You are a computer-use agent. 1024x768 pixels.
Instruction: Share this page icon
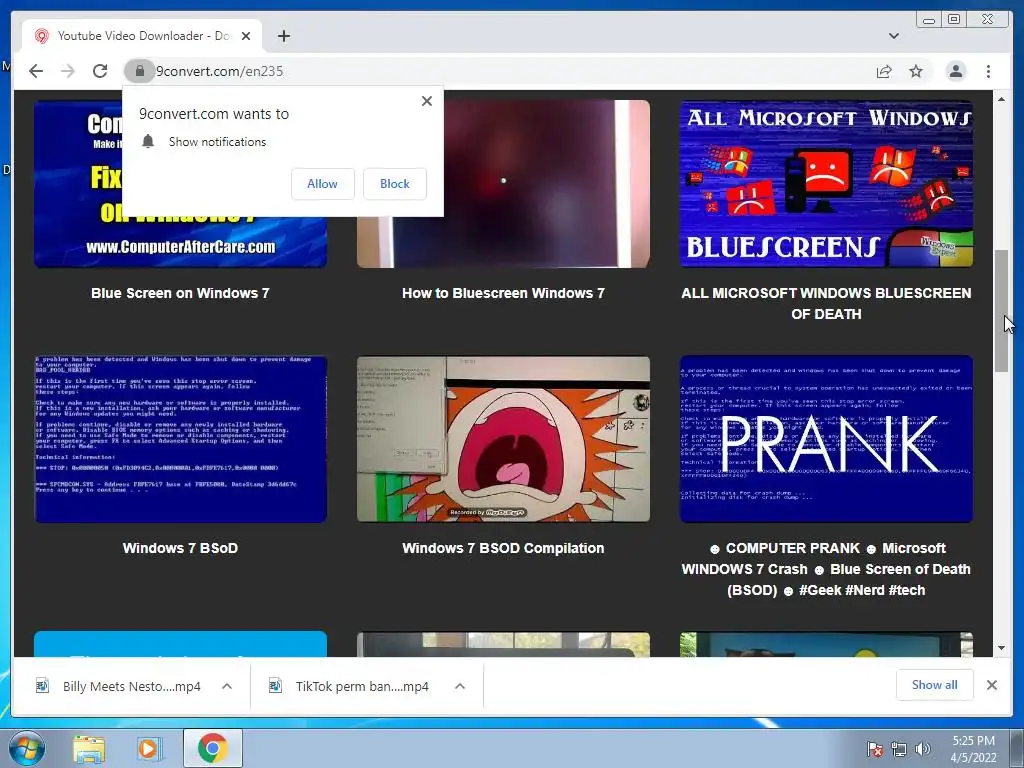tap(884, 71)
